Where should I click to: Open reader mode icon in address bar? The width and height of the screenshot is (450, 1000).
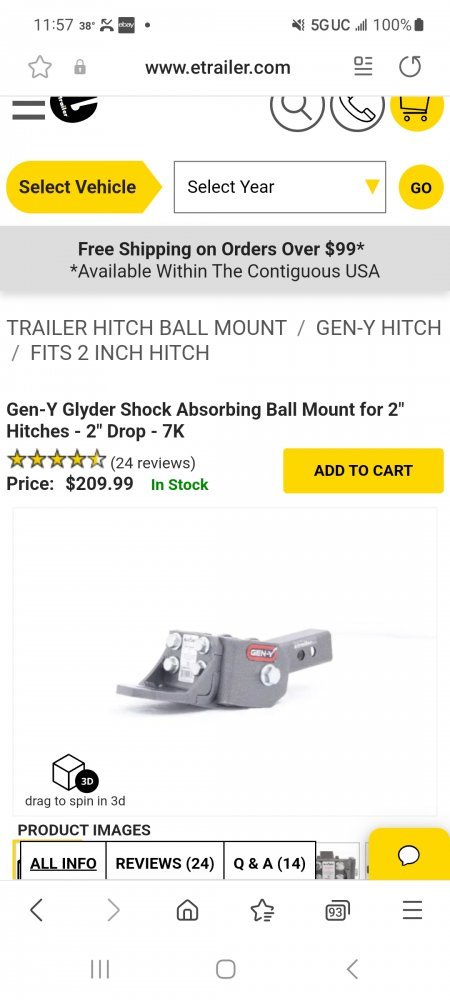pyautogui.click(x=363, y=66)
